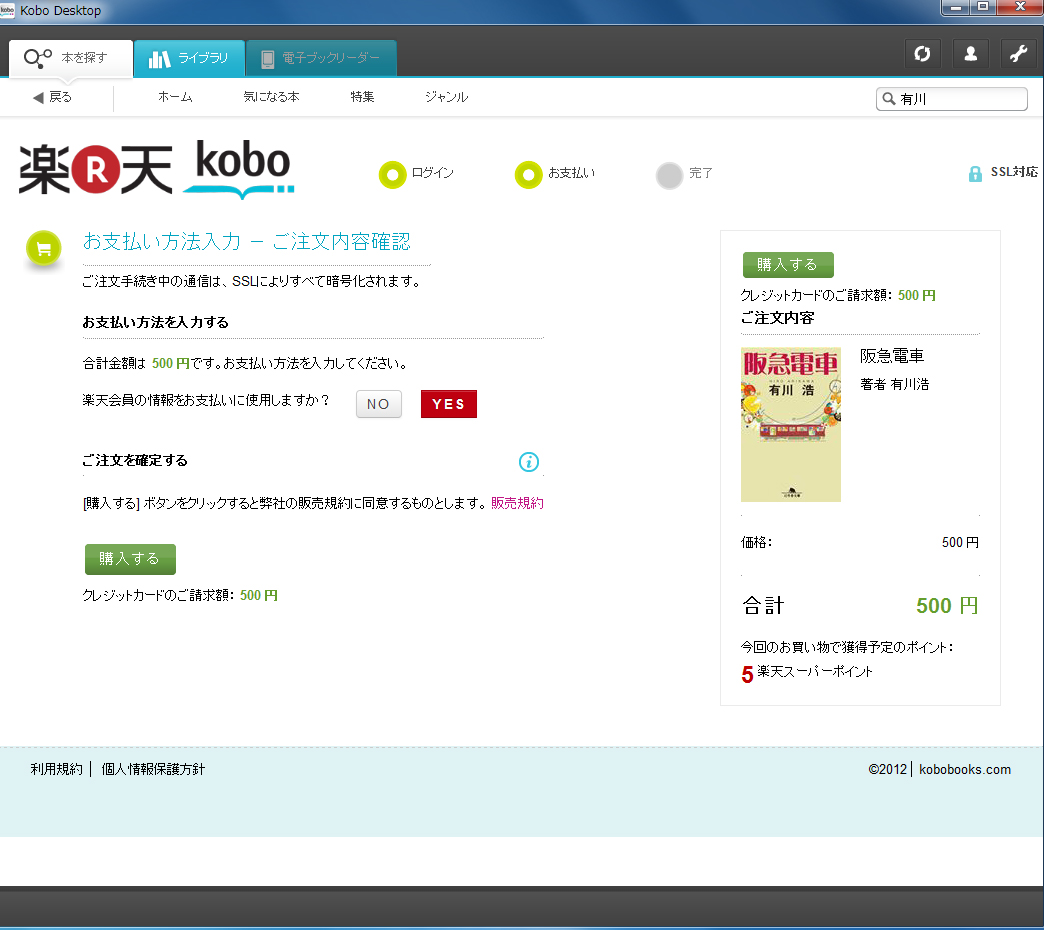The width and height of the screenshot is (1044, 930).
Task: Click the お支払い step circle
Action: pos(529,175)
